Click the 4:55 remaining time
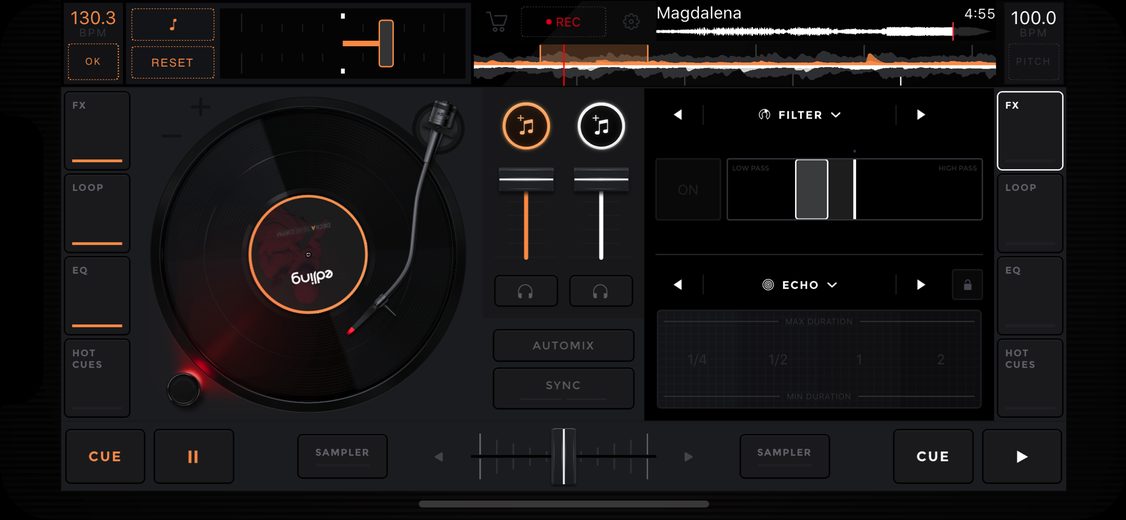Image resolution: width=1126 pixels, height=520 pixels. point(980,14)
